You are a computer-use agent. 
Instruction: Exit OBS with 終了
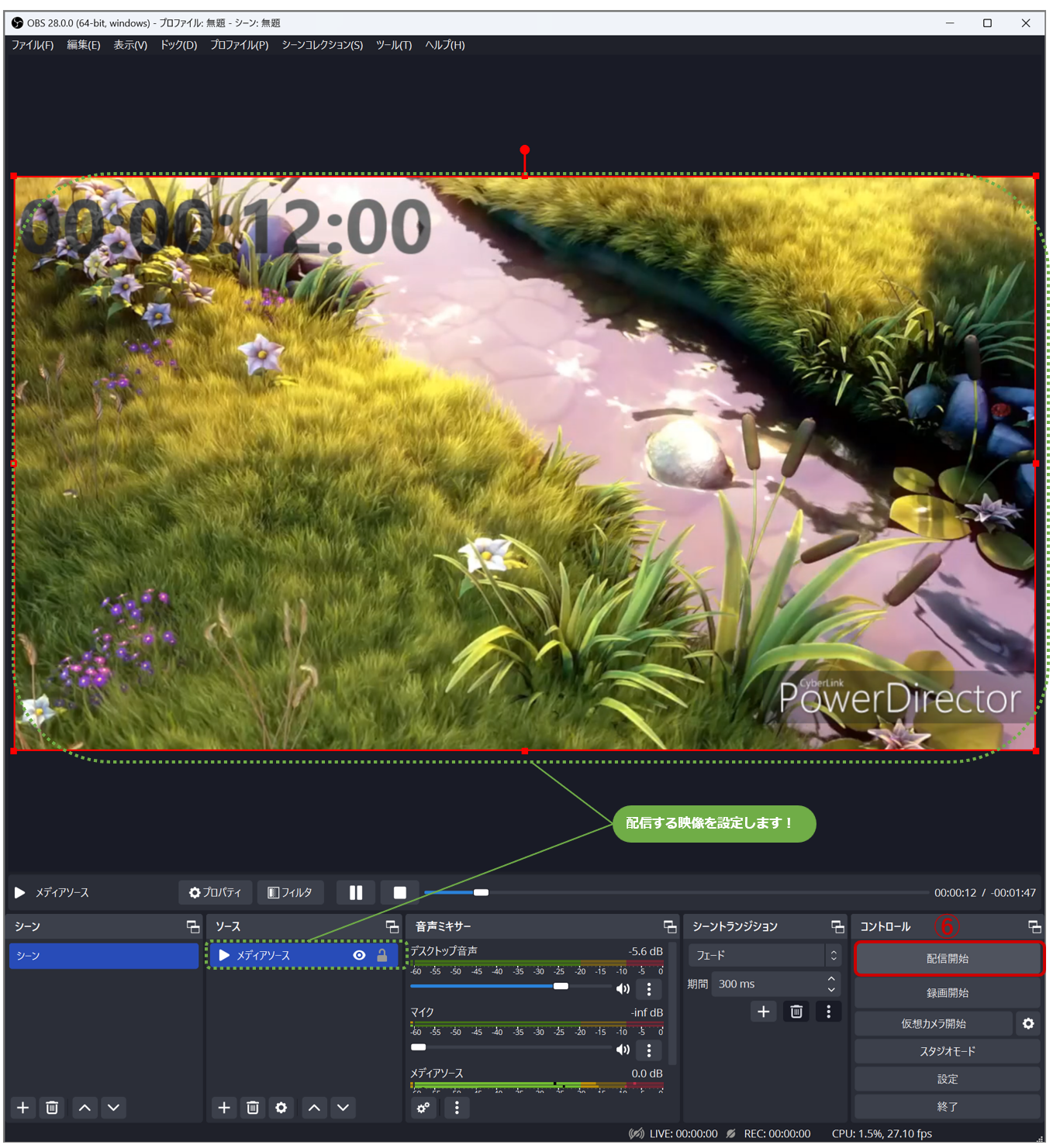[x=948, y=1106]
